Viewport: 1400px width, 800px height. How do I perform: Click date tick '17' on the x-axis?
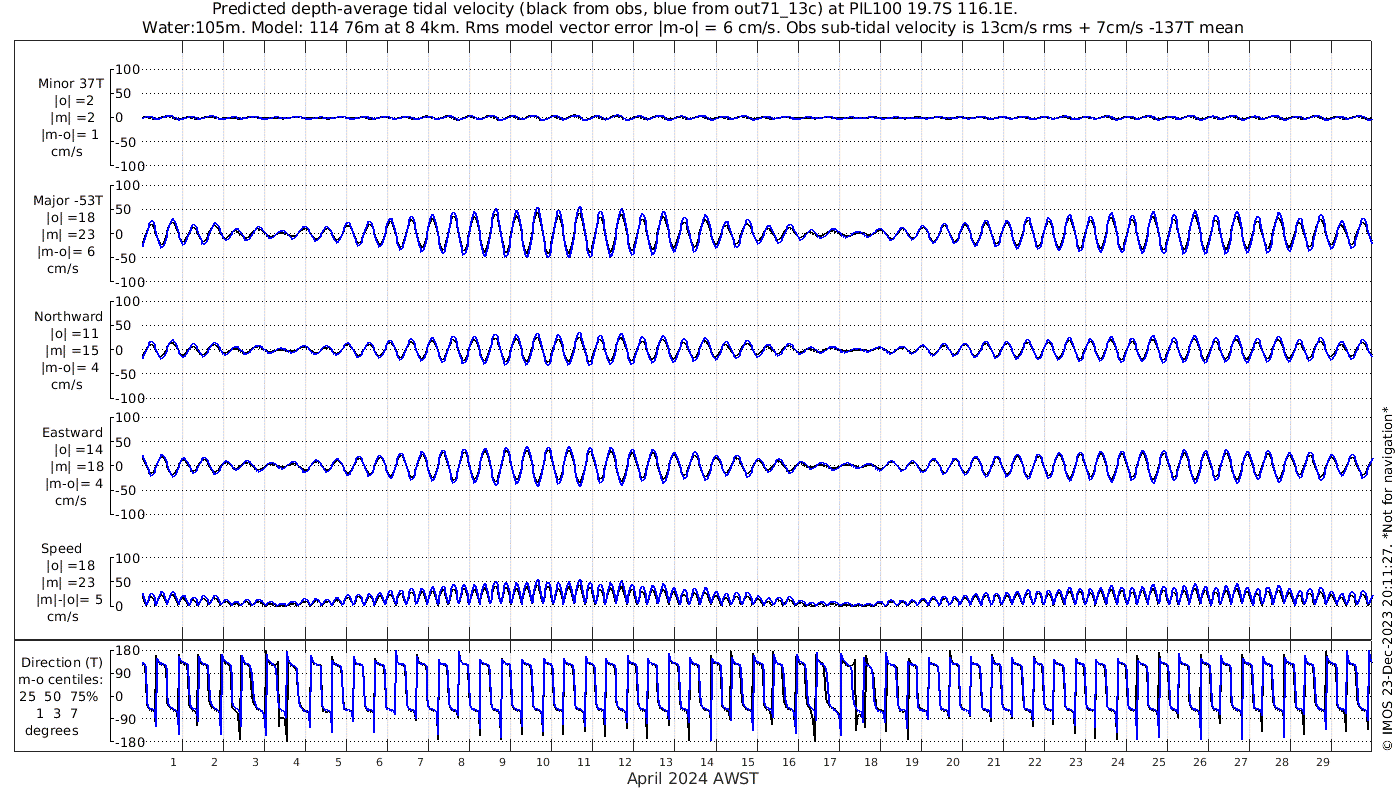tap(830, 762)
